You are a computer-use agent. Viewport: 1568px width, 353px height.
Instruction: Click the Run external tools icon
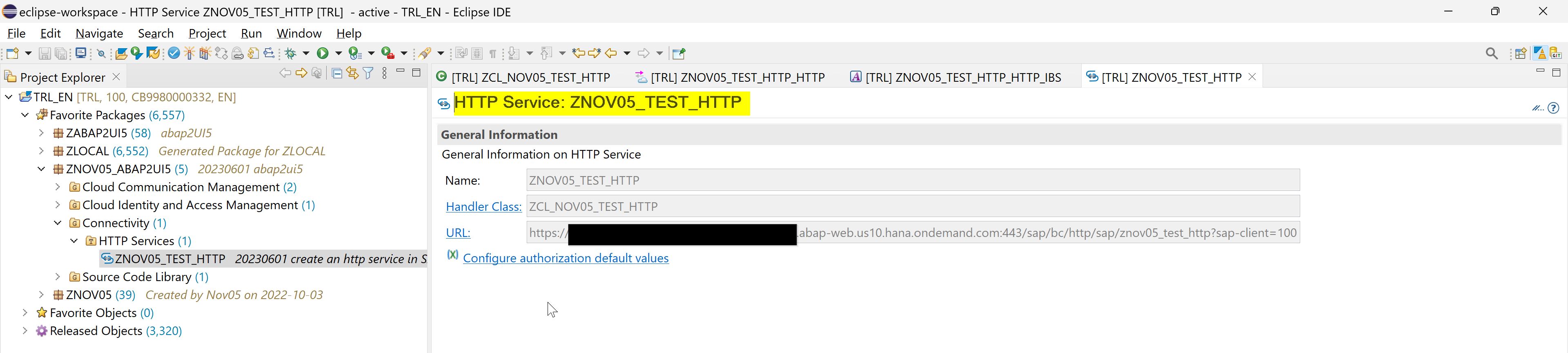(388, 54)
